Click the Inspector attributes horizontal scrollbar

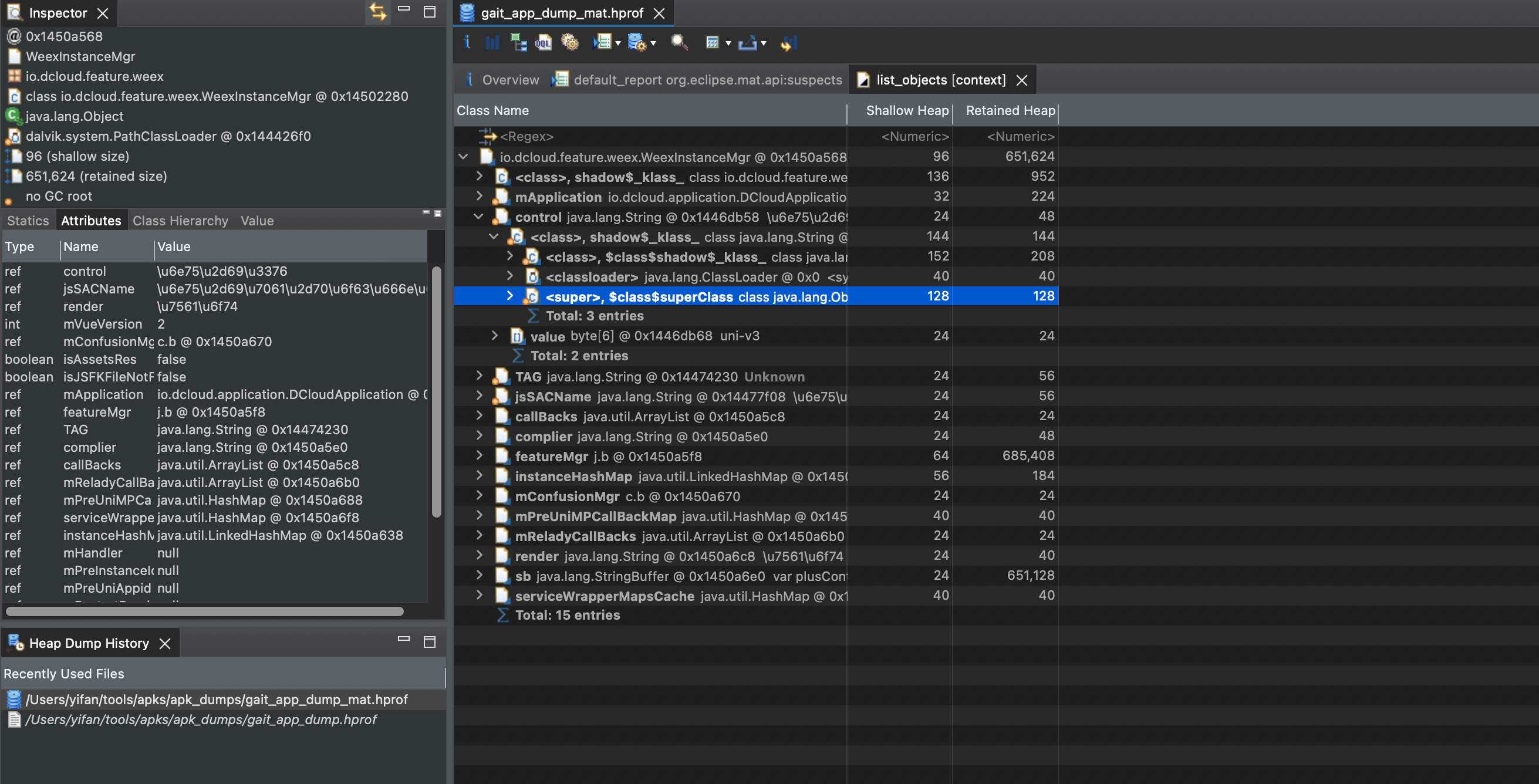coord(204,611)
